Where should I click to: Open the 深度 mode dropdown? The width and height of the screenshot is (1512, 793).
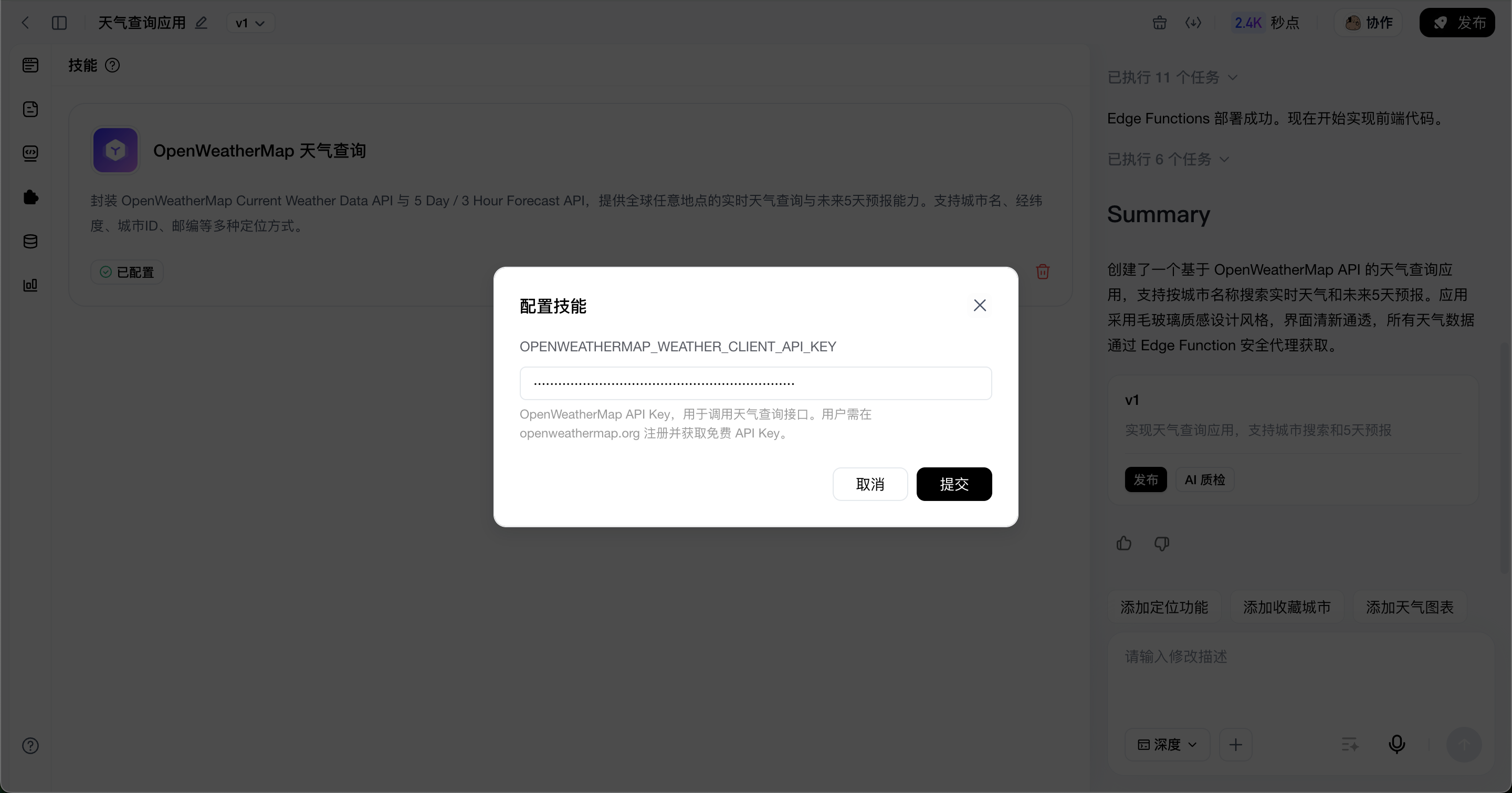point(1167,745)
